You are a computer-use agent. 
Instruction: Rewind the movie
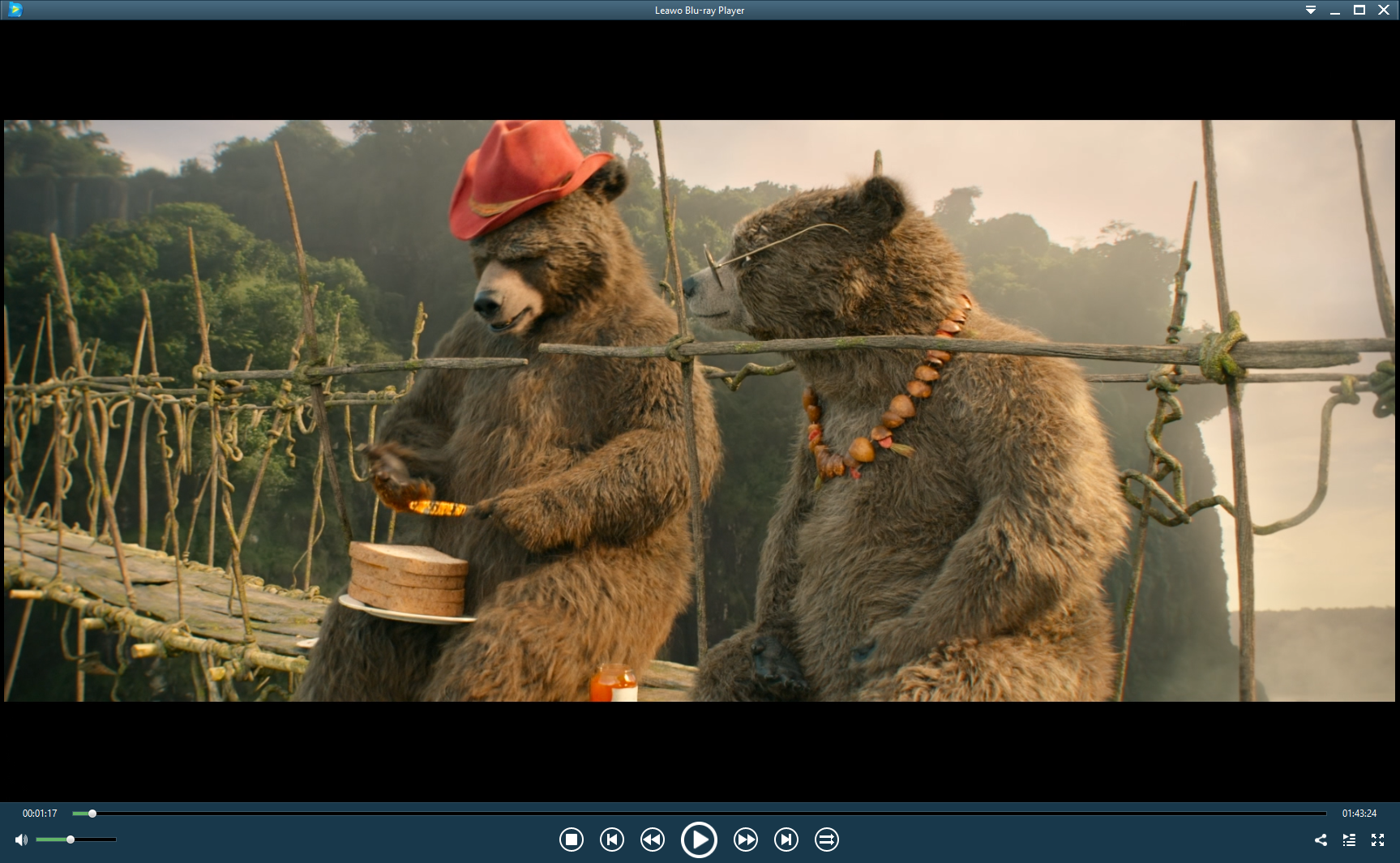pos(653,840)
